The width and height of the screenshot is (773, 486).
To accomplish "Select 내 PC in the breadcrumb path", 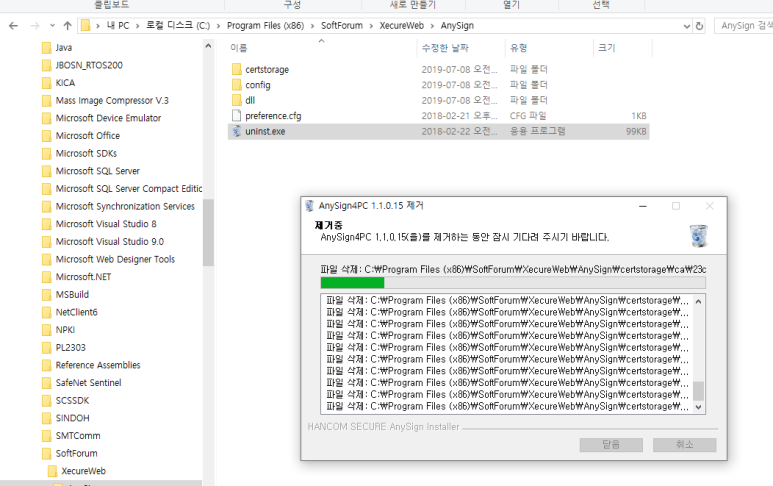I will (118, 26).
